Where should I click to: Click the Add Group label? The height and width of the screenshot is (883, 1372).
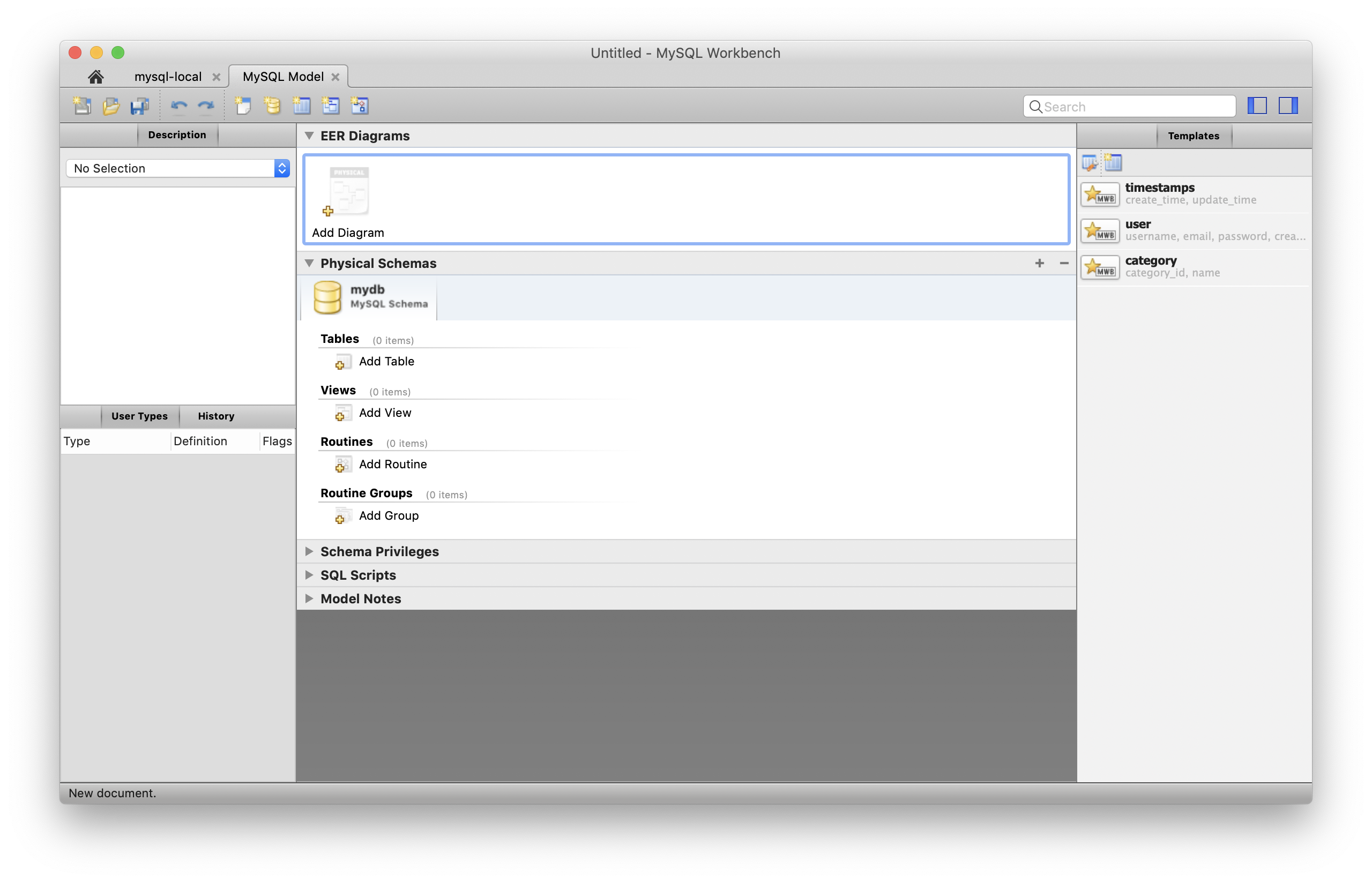pos(389,515)
